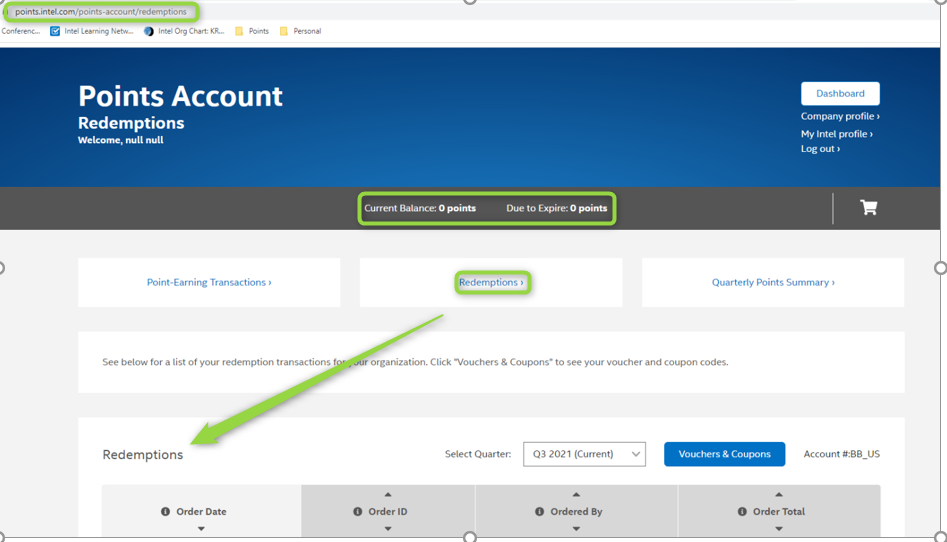
Task: Sort Order ID ascending with up arrow
Action: pyautogui.click(x=388, y=494)
